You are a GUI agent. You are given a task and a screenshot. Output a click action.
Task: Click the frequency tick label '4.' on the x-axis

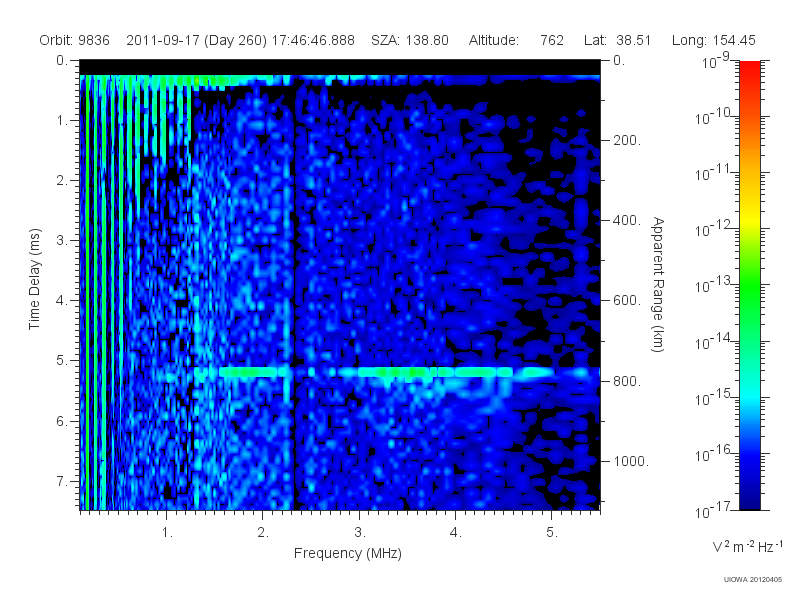tap(456, 533)
